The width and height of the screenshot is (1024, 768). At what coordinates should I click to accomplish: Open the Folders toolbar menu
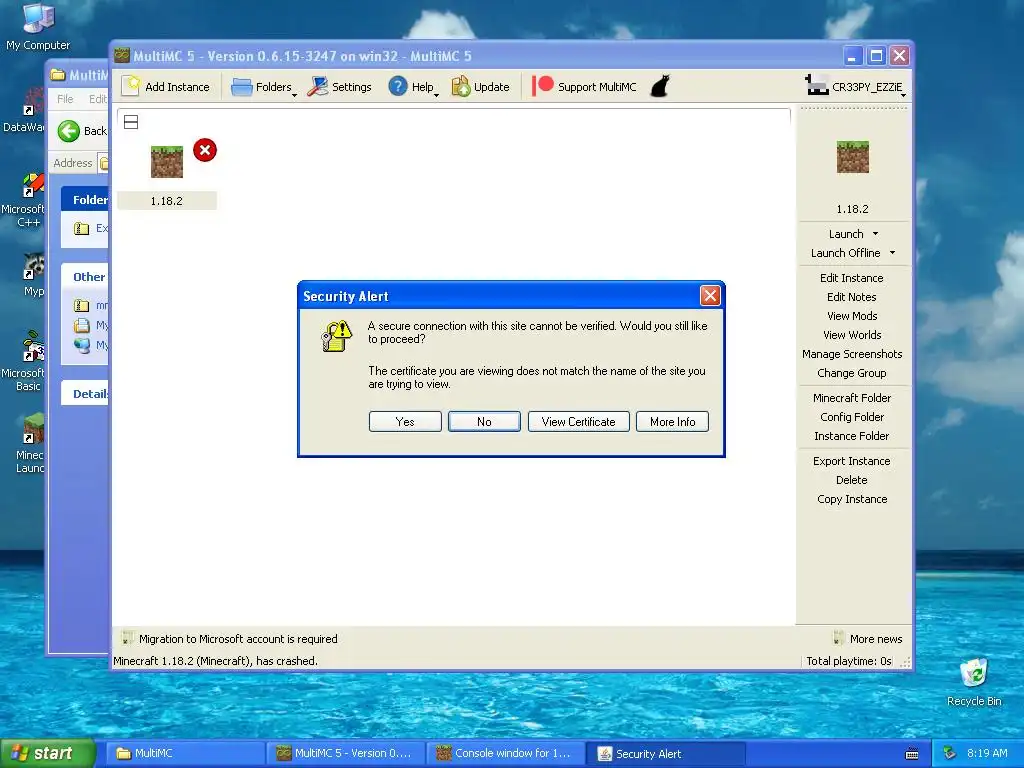[264, 86]
